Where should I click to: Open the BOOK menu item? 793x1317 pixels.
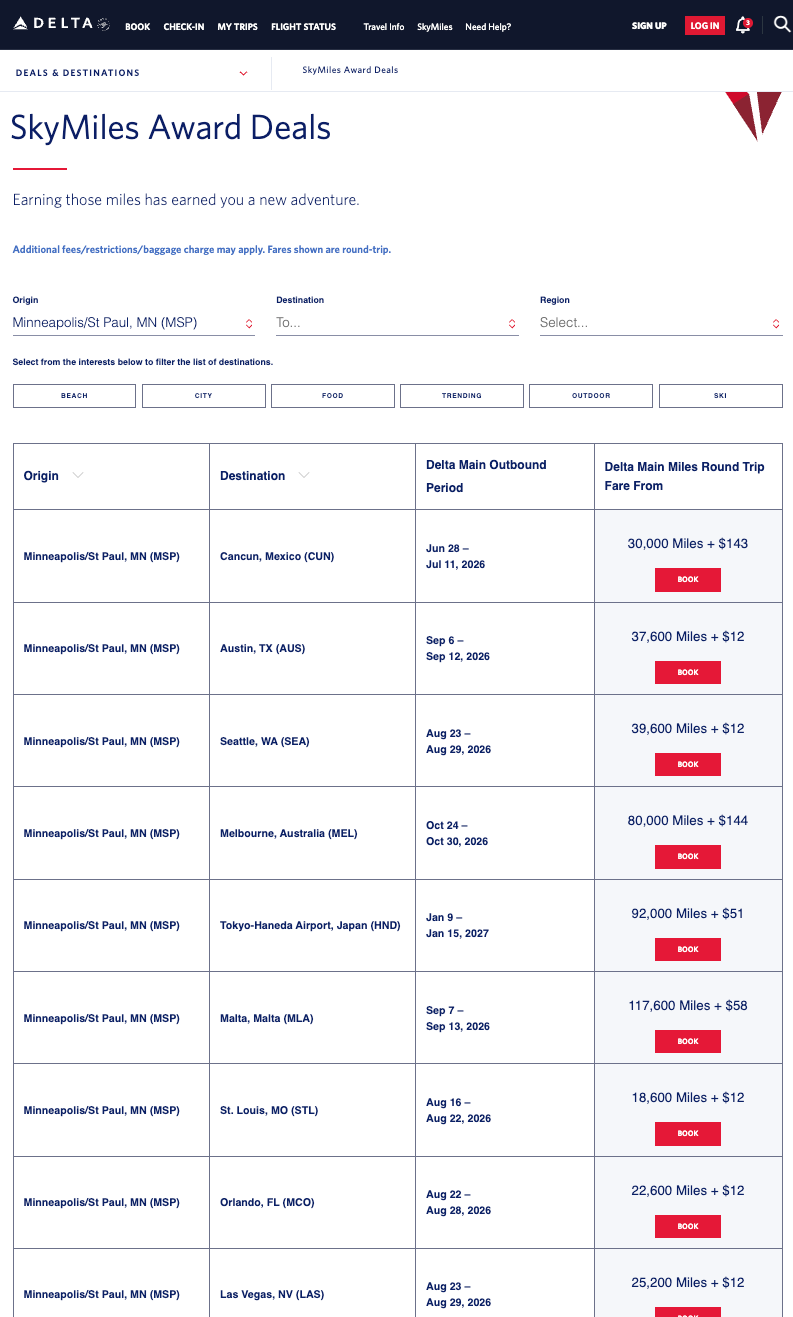138,26
